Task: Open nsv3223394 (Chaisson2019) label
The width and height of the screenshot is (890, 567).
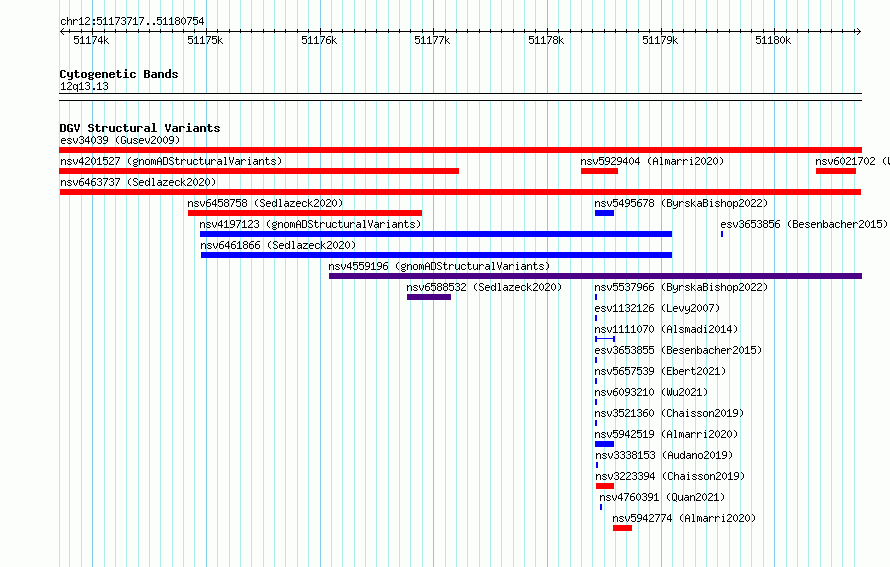Action: [x=670, y=476]
